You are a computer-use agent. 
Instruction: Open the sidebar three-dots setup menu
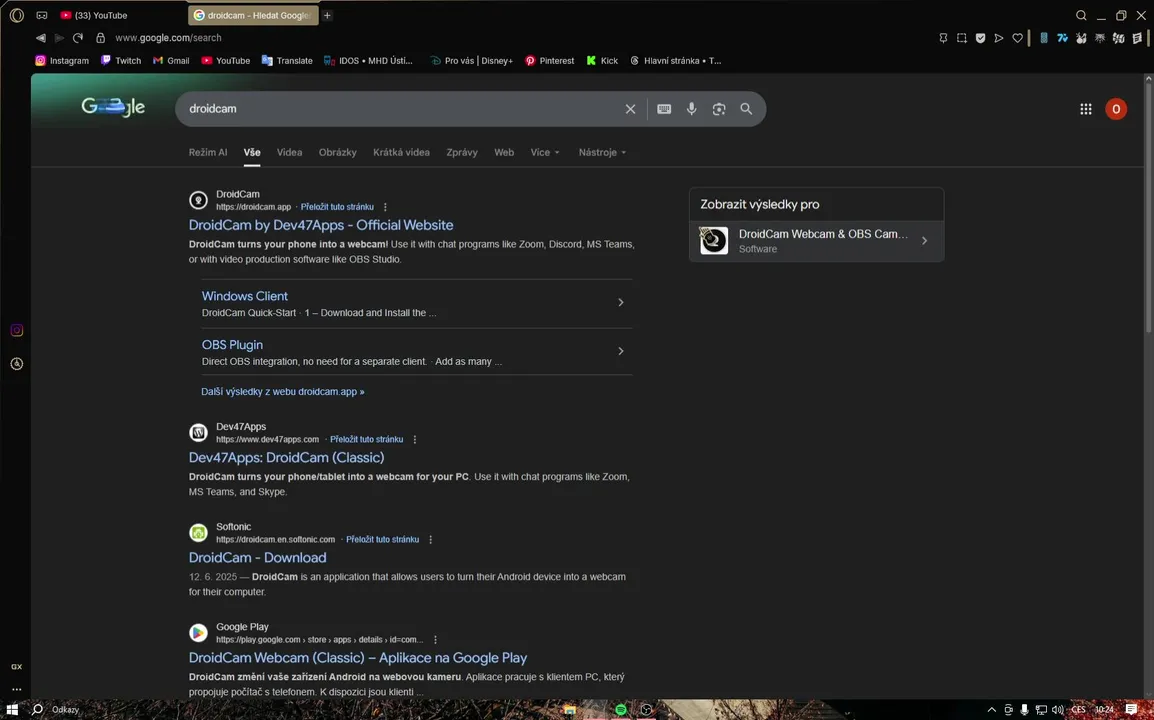coord(16,690)
